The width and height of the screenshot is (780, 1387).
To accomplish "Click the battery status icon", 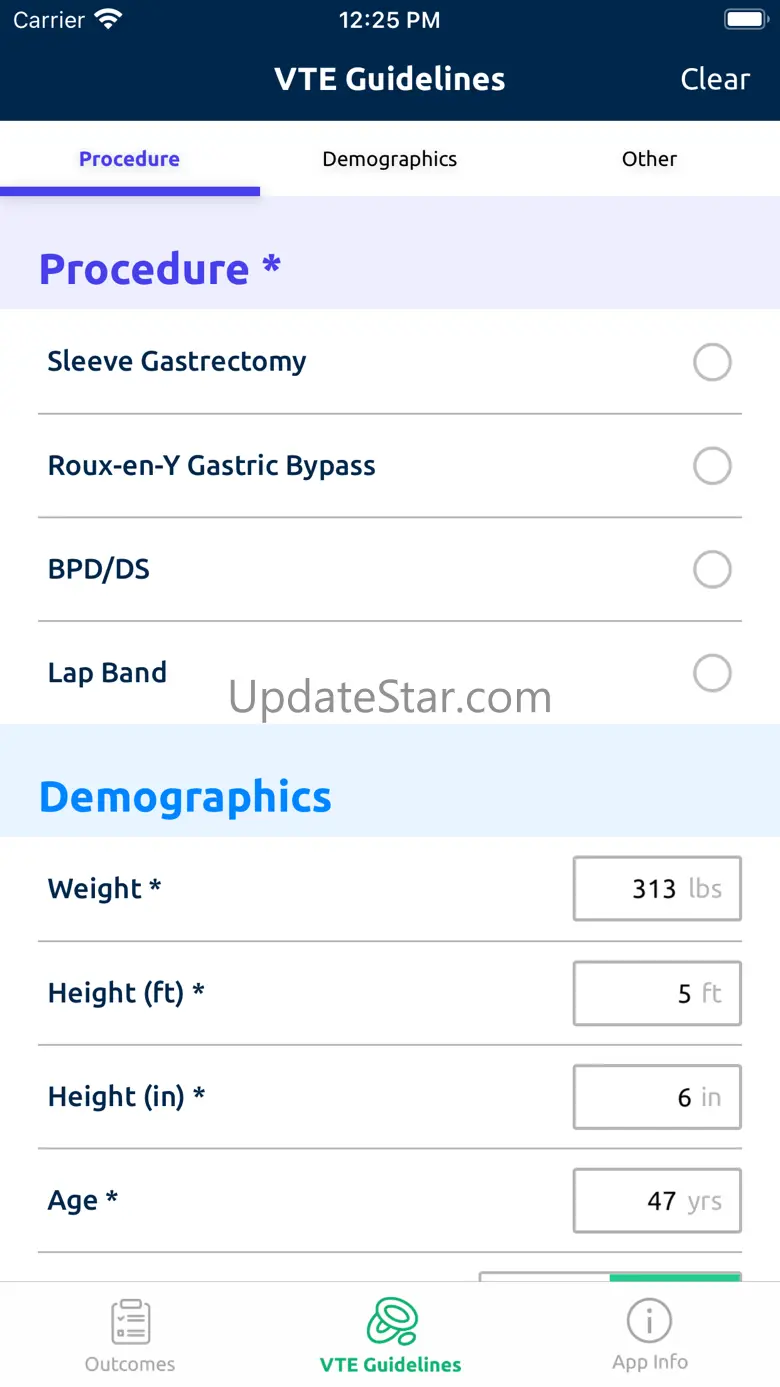I will pos(745,20).
